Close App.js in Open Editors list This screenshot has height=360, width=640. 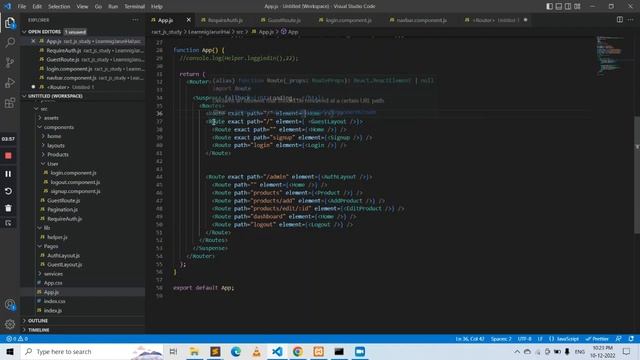pos(33,41)
